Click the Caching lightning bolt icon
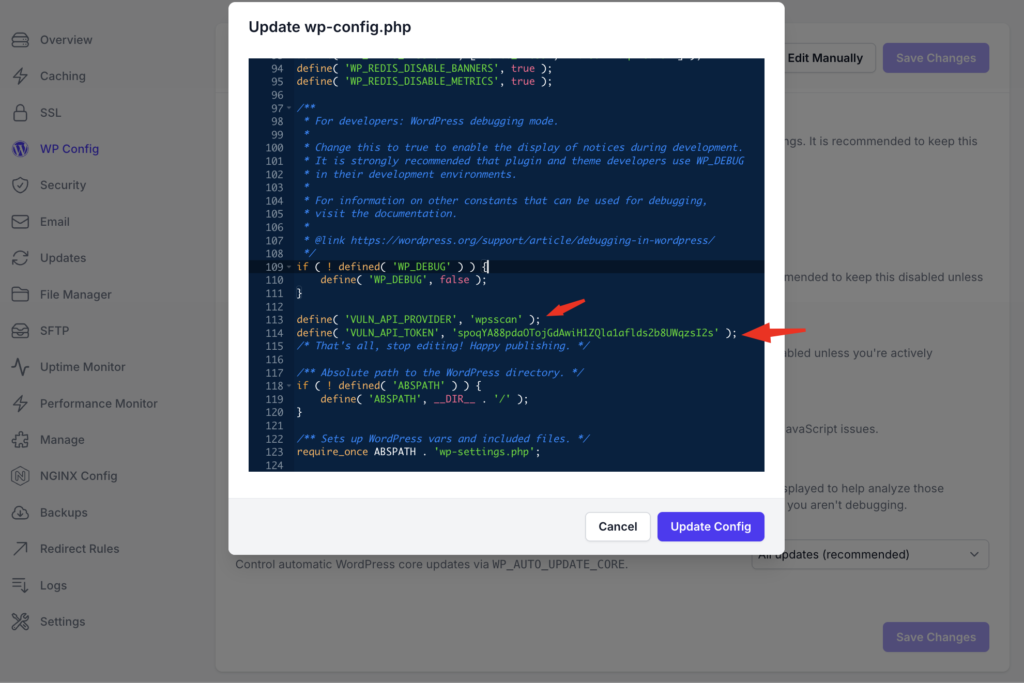 20,76
